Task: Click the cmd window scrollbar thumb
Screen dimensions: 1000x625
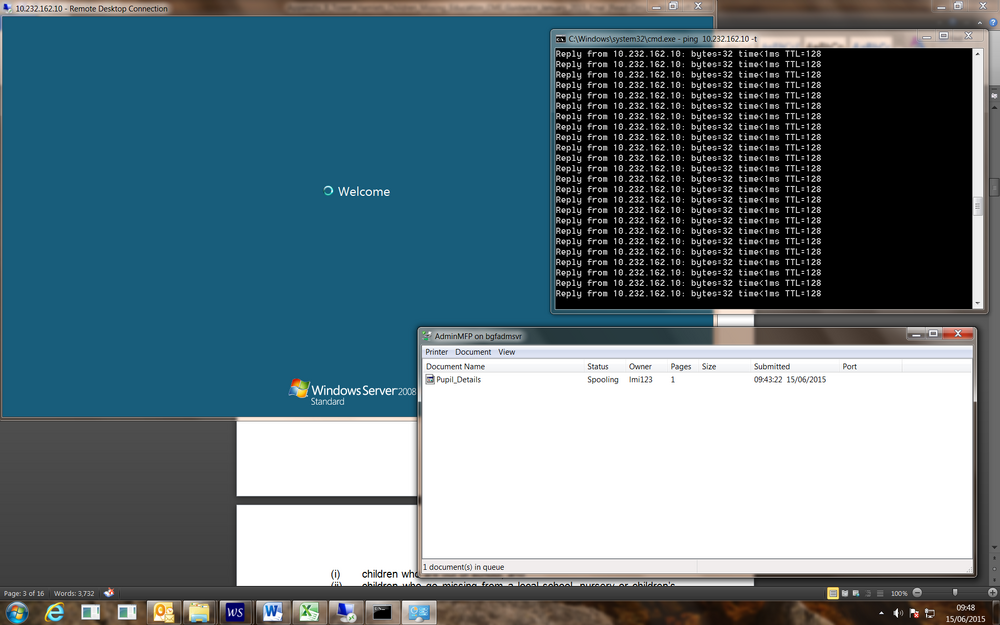Action: click(x=978, y=207)
